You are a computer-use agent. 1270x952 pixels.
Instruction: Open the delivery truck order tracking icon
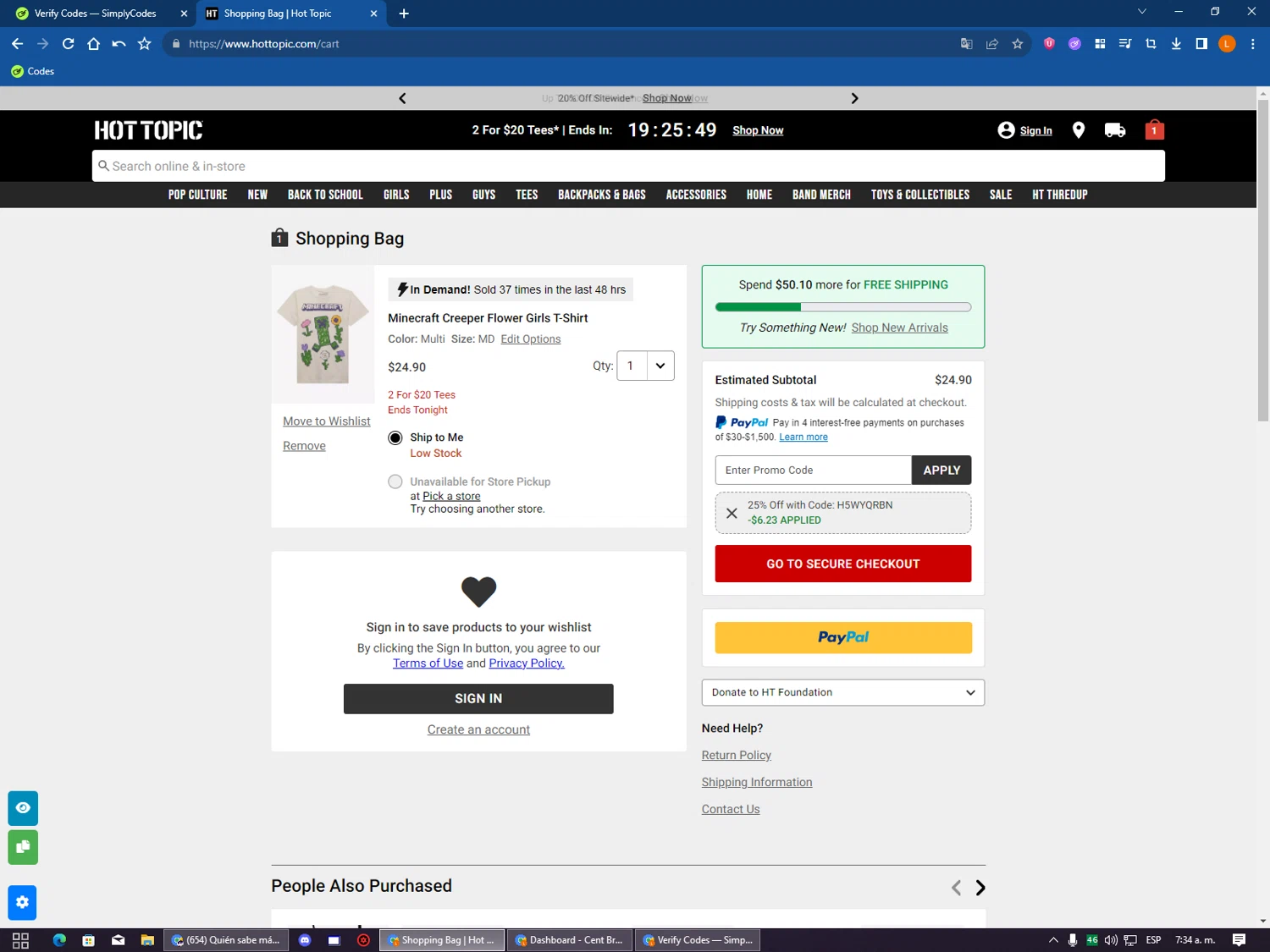click(1115, 130)
